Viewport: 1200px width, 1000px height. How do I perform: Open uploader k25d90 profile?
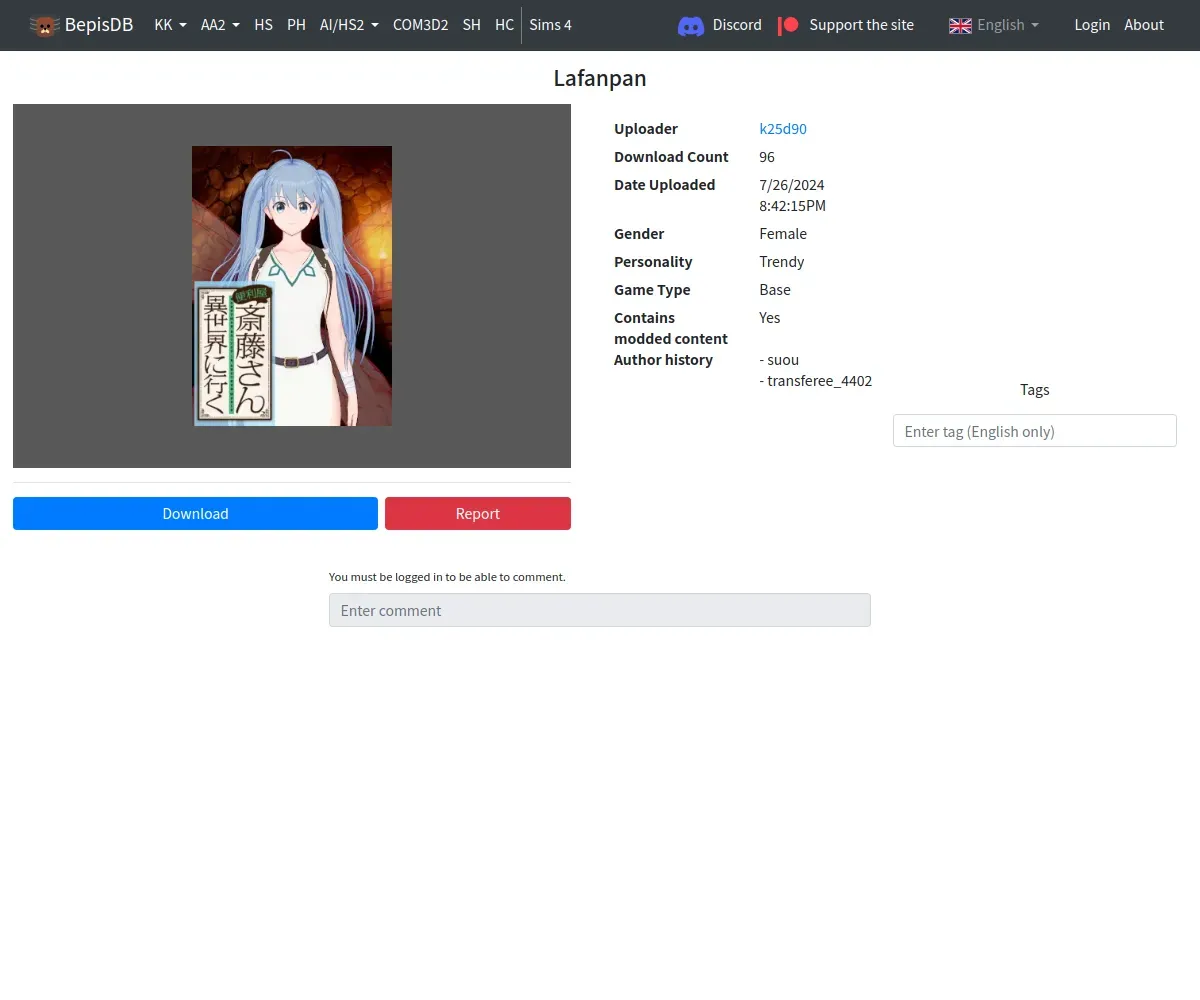[x=783, y=129]
